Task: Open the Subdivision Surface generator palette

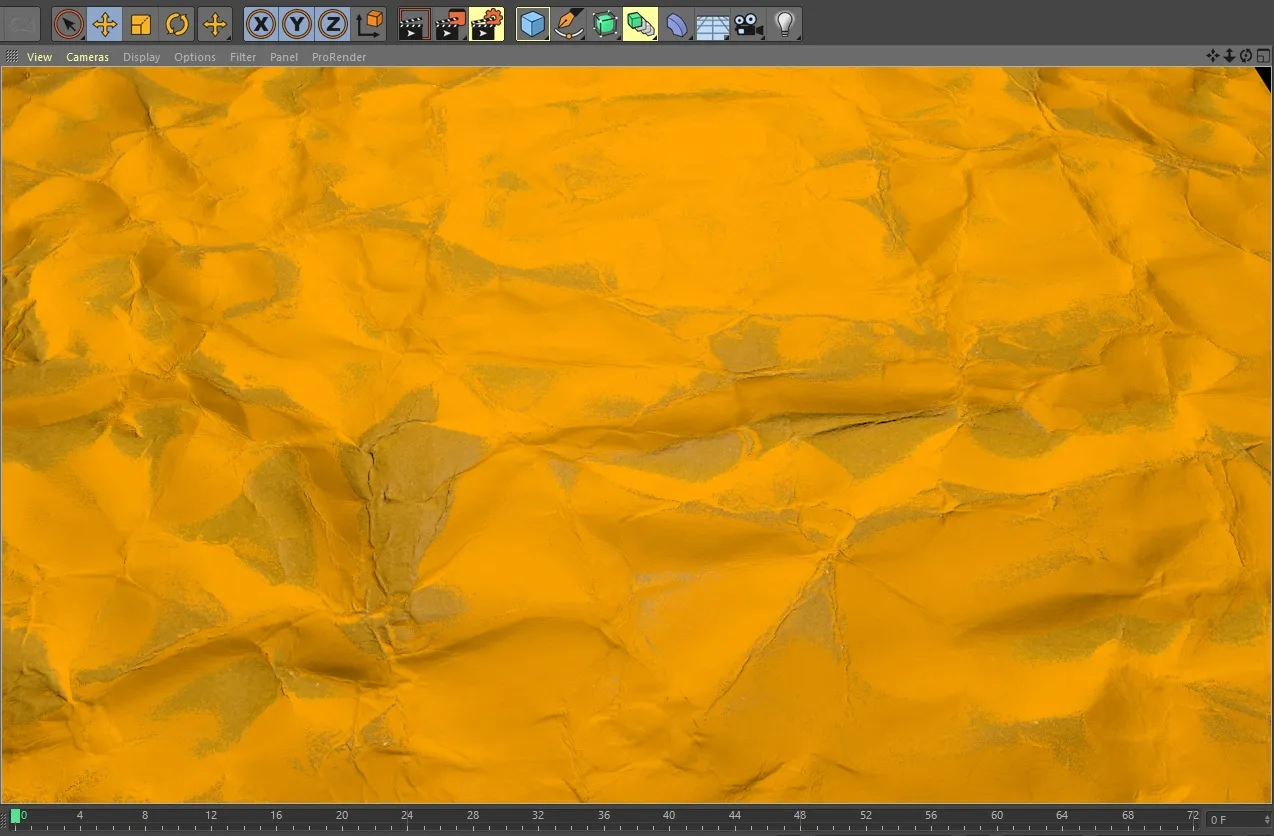Action: tap(604, 23)
